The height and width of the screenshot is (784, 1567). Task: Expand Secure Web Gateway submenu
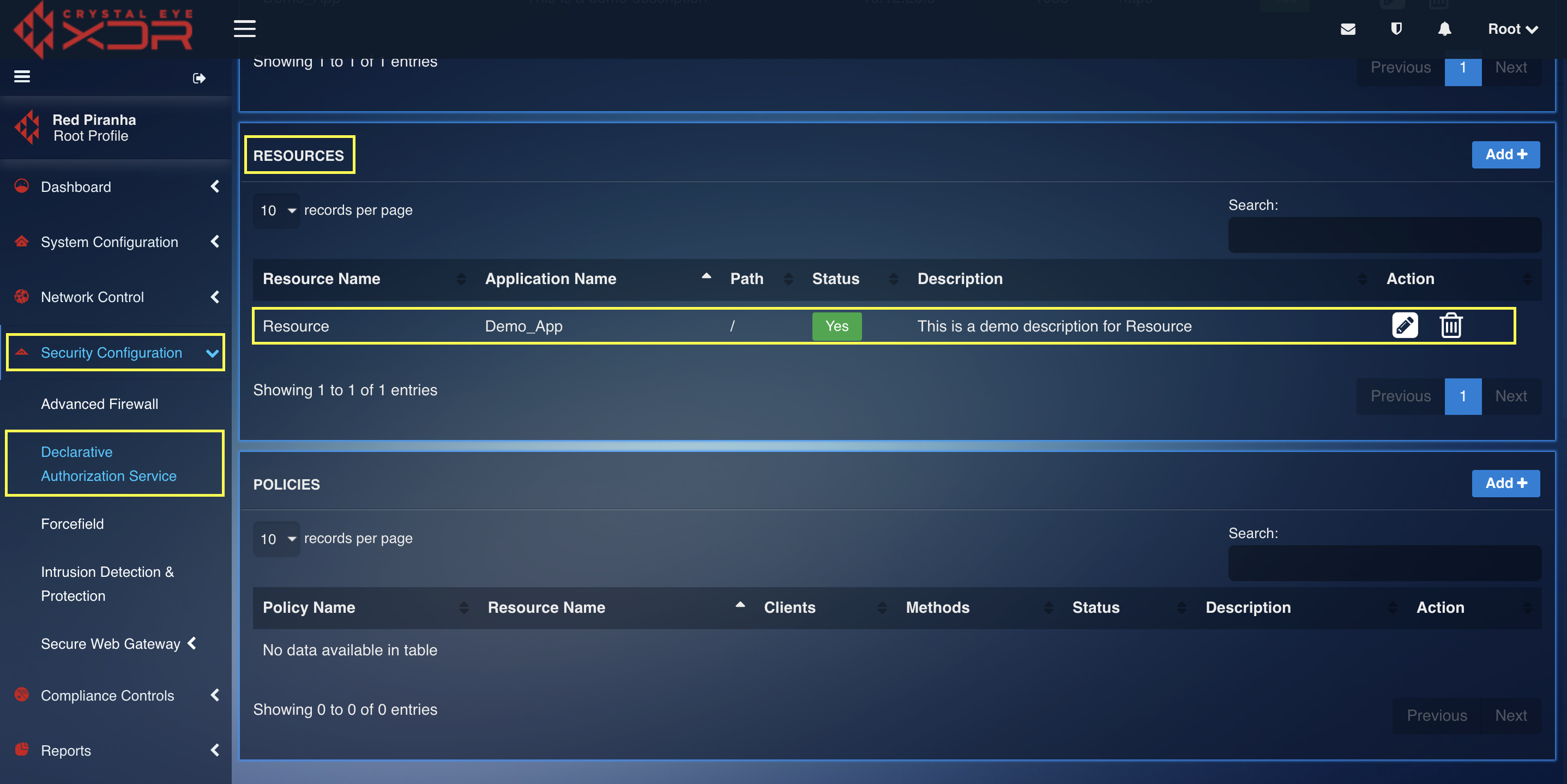(x=191, y=643)
